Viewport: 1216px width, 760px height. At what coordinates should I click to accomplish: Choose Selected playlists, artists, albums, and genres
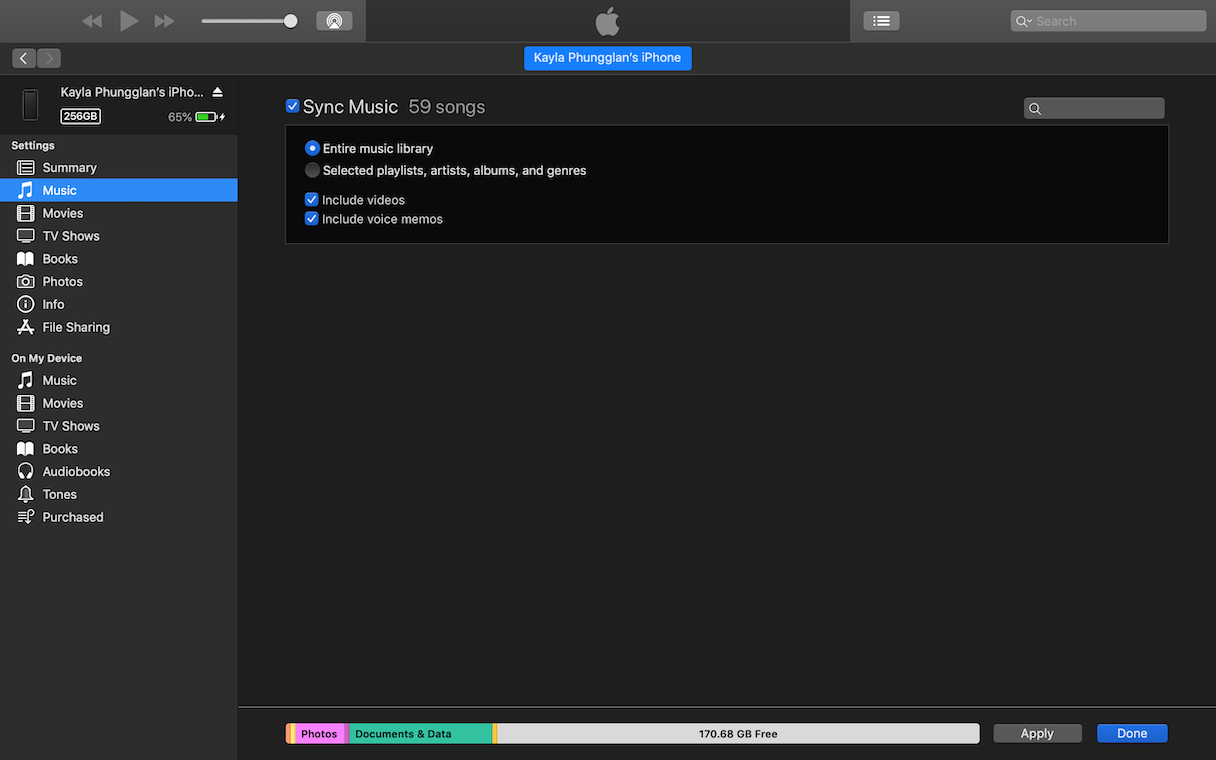coord(312,170)
